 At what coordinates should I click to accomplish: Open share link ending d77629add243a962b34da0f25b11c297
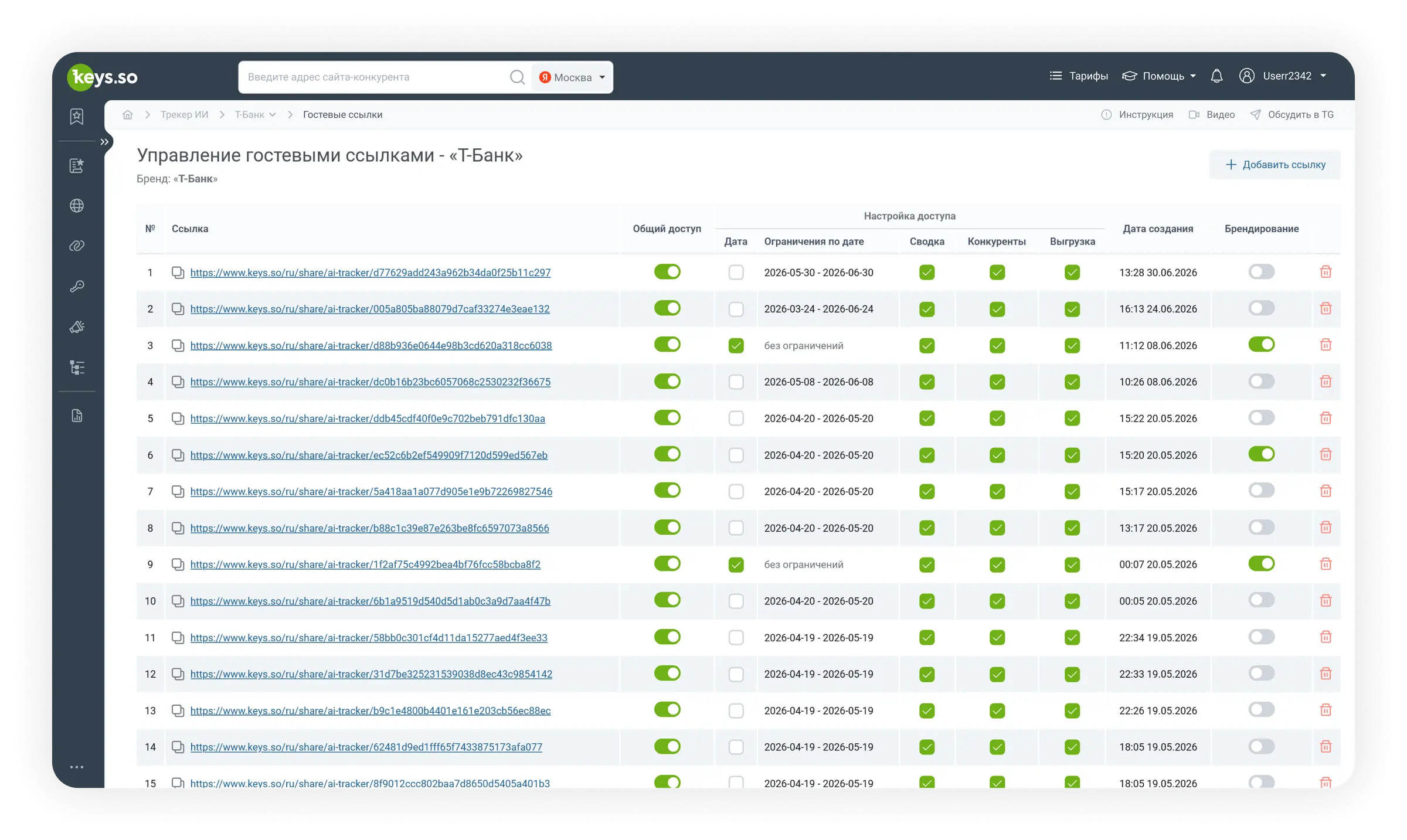[x=371, y=273]
